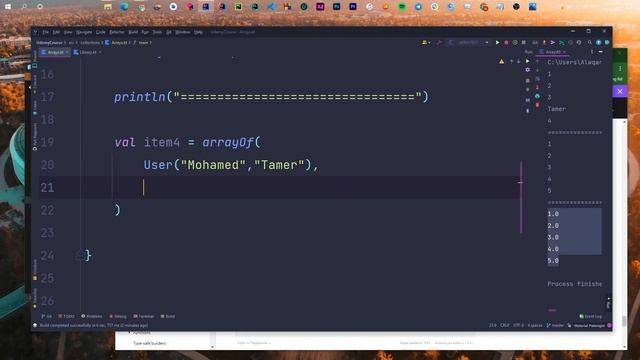Open the Window menu
Image resolution: width=640 pixels, height=360 pixels.
pos(182,32)
